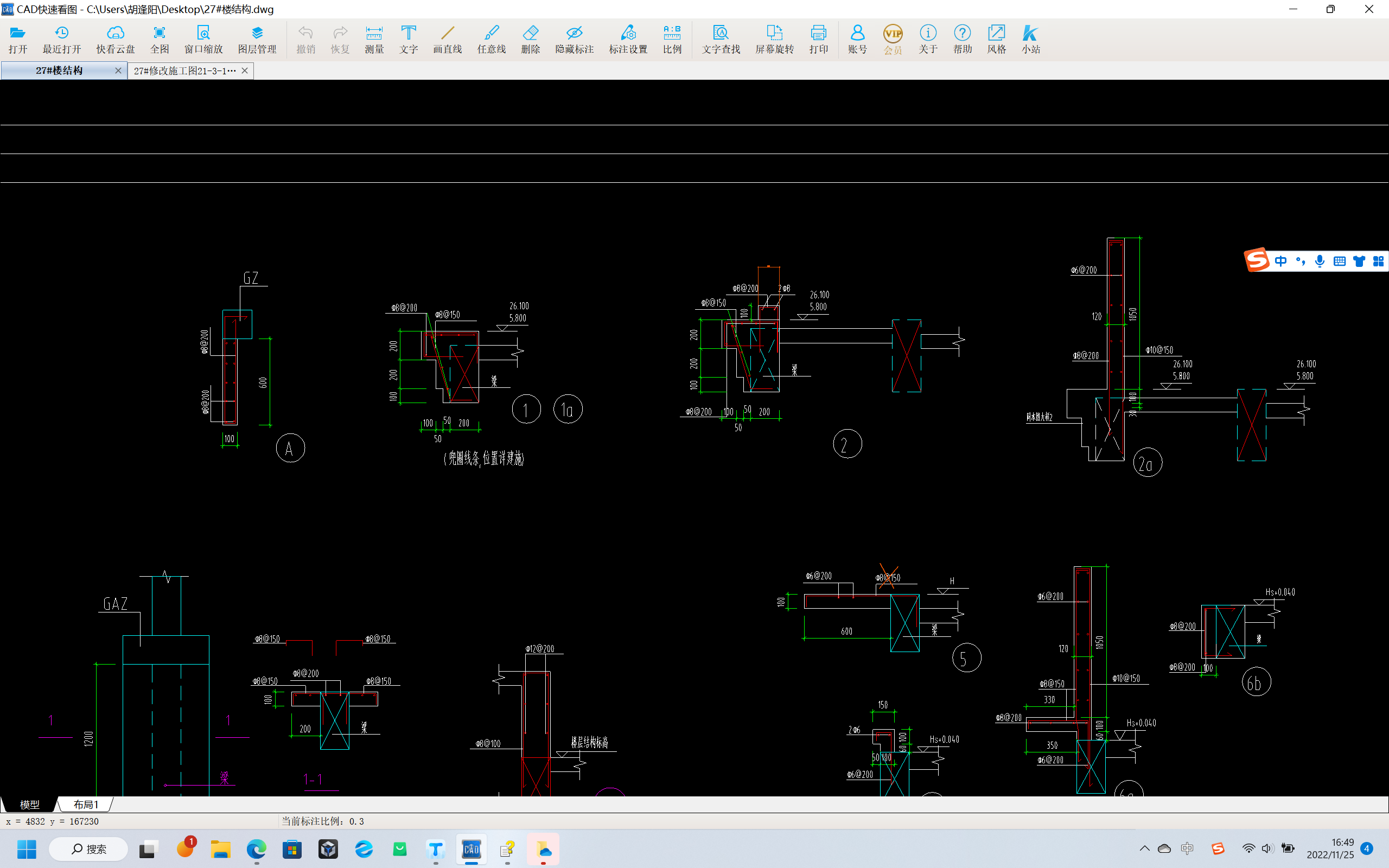Click the 撤销 undo icon

click(305, 39)
